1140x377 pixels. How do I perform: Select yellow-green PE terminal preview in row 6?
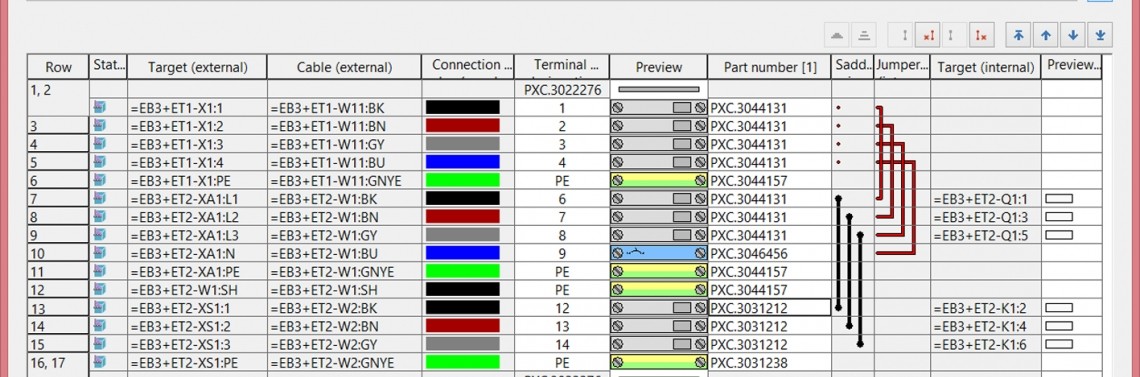coord(659,180)
